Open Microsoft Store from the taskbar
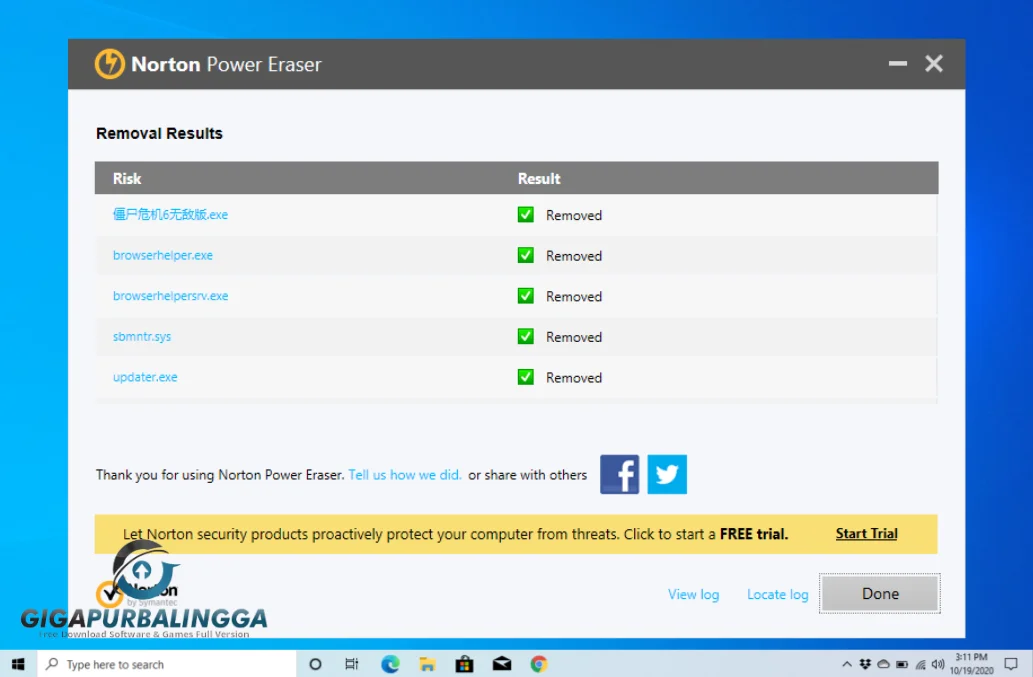The height and width of the screenshot is (677, 1033). [x=464, y=664]
